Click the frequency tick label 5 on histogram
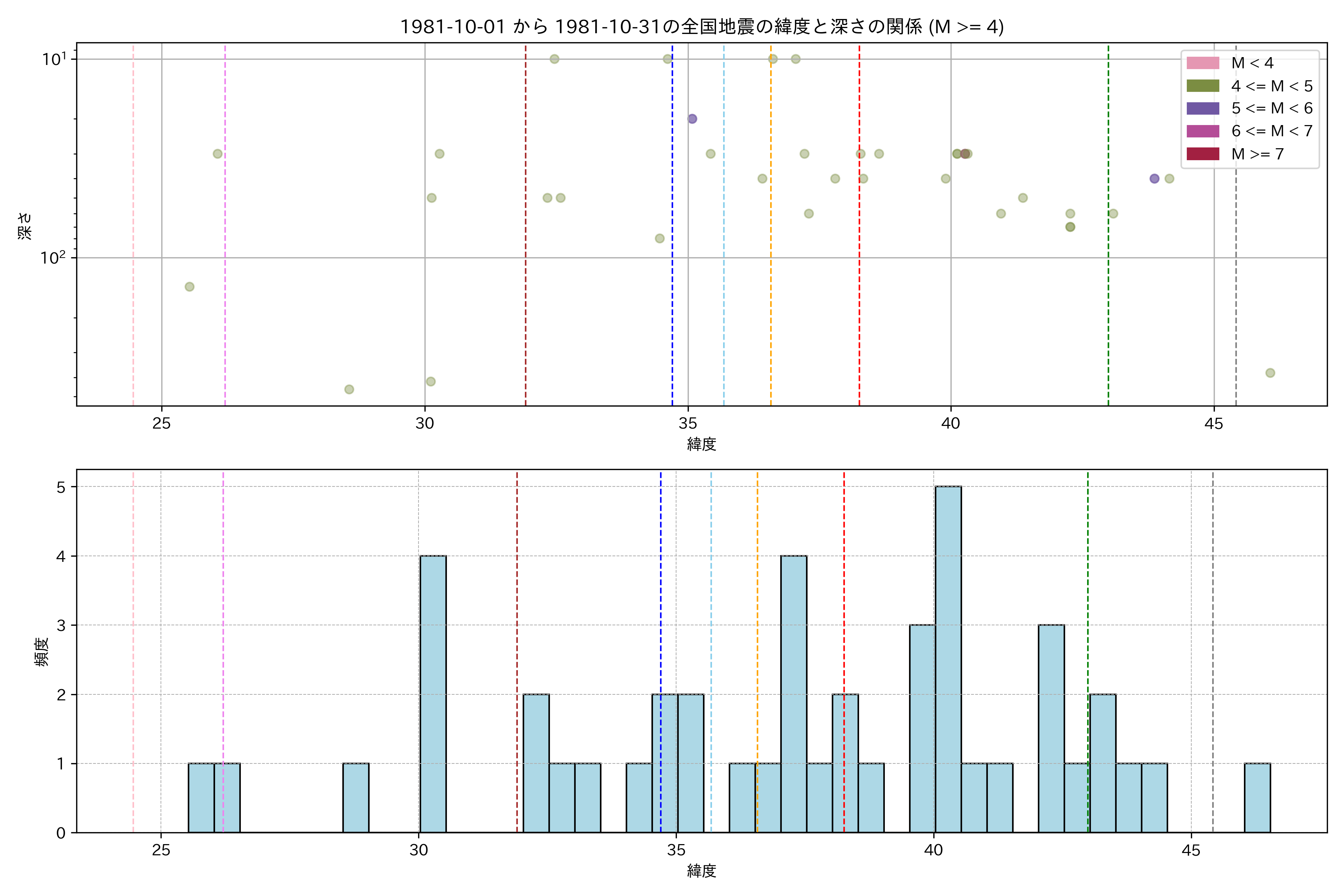This screenshot has height=896, width=1344. [x=61, y=487]
